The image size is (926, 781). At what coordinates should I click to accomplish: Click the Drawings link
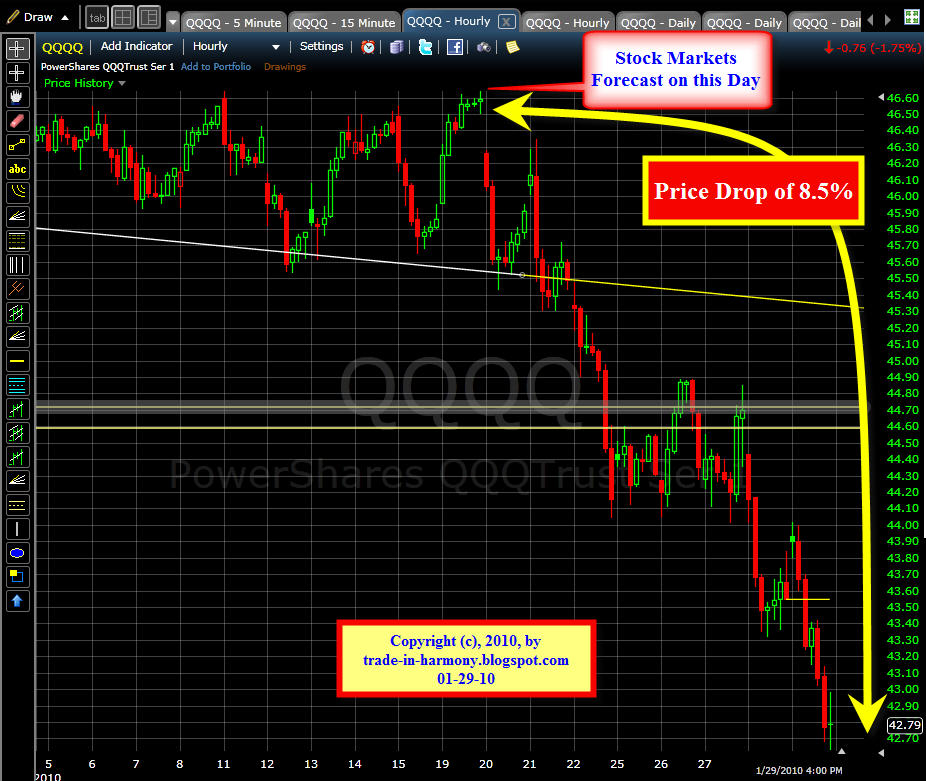click(285, 67)
